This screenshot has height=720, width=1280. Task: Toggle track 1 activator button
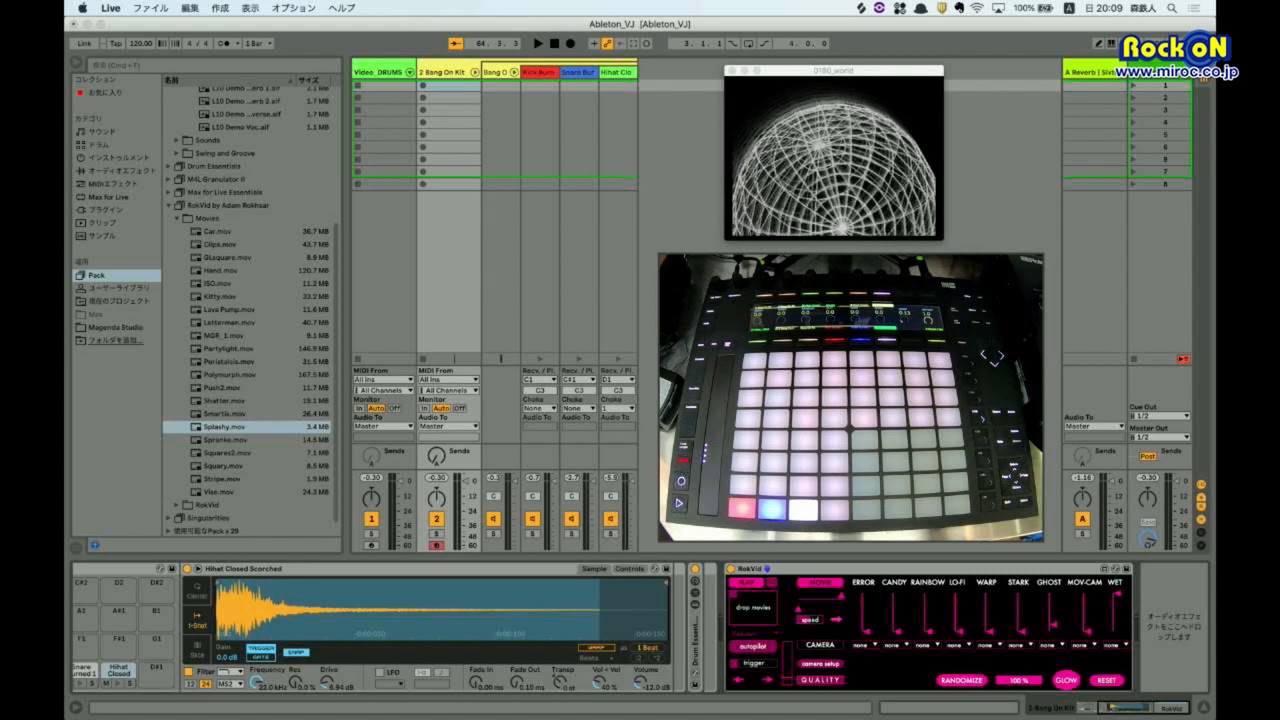[x=371, y=519]
